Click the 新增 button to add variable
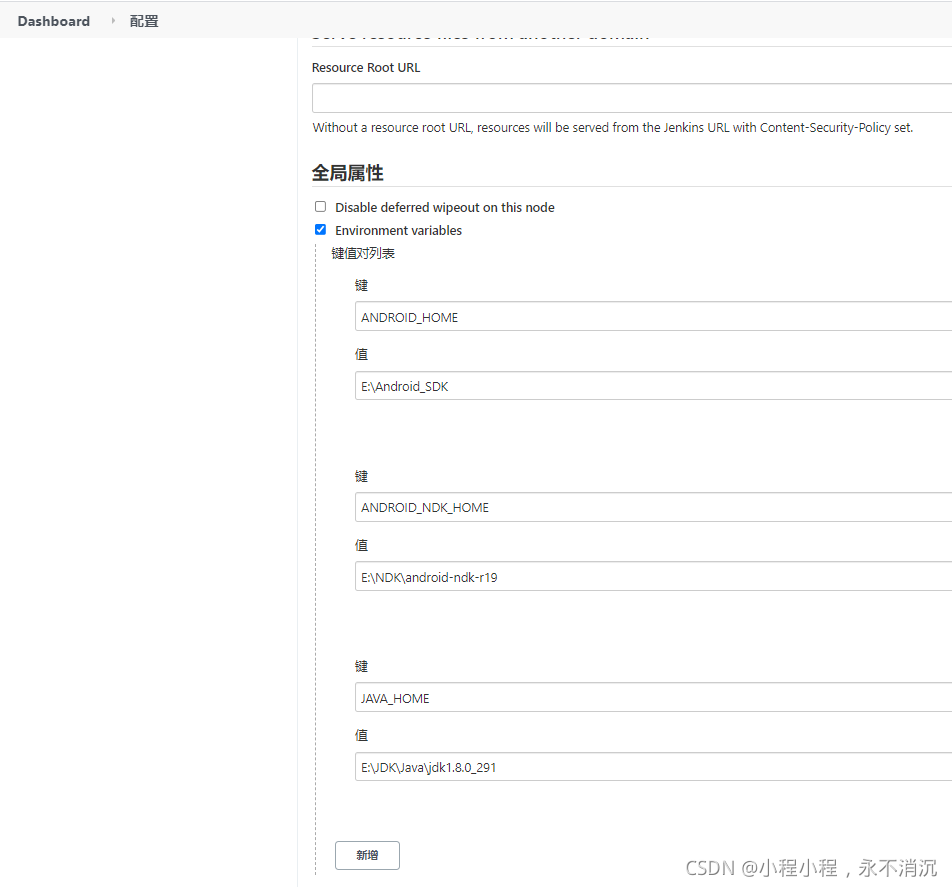The height and width of the screenshot is (887, 952). [367, 855]
